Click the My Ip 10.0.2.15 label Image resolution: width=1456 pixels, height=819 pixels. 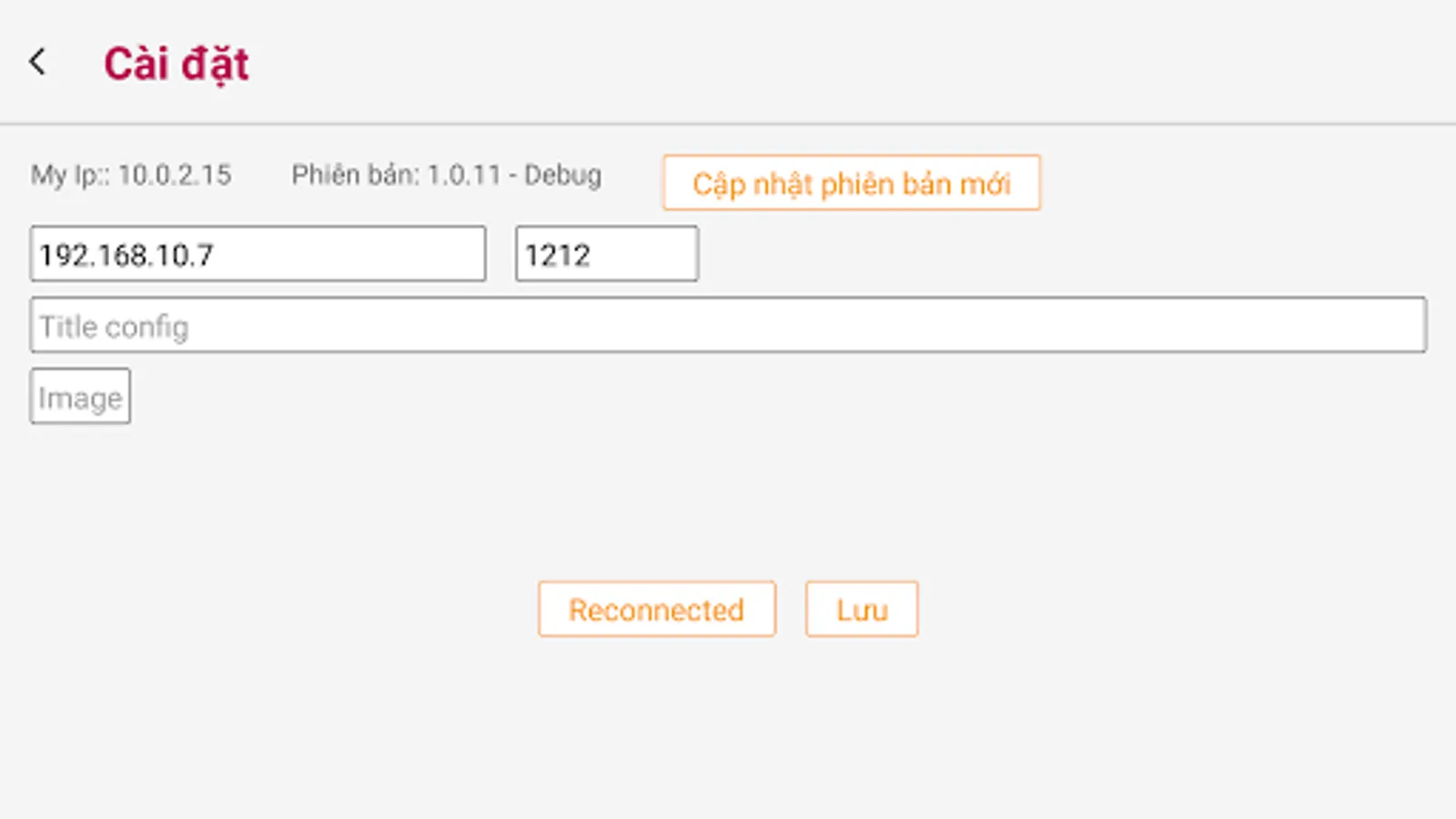coord(131,175)
